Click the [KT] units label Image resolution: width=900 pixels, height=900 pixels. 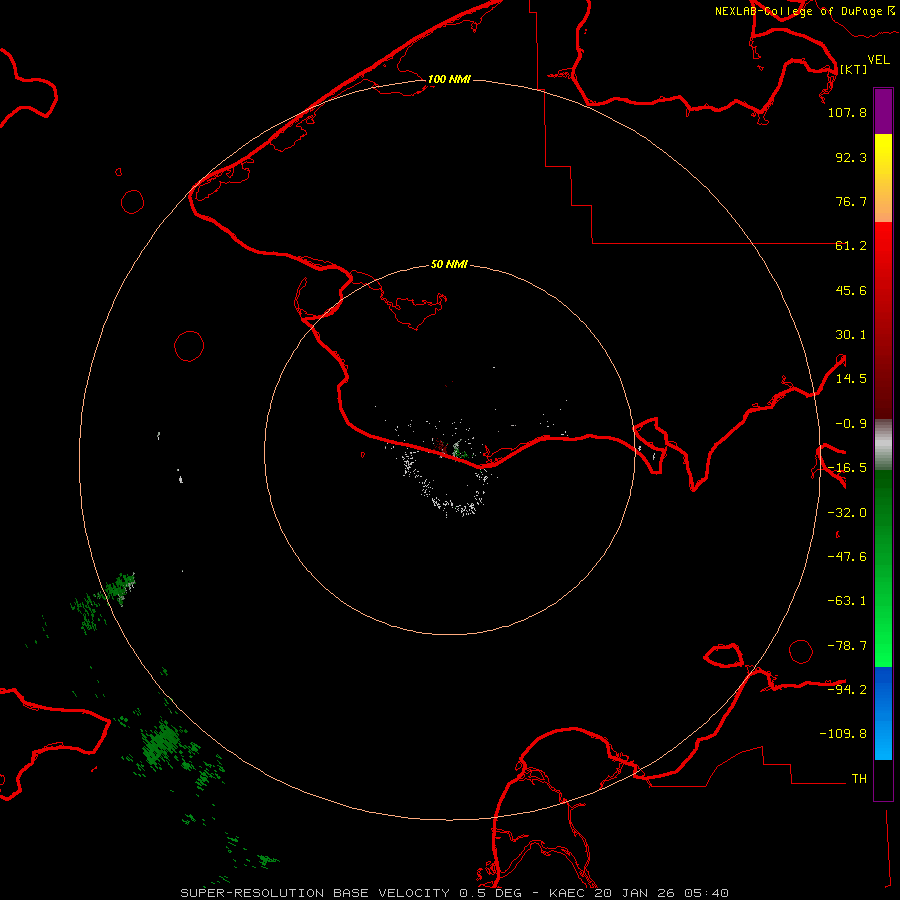pyautogui.click(x=853, y=69)
